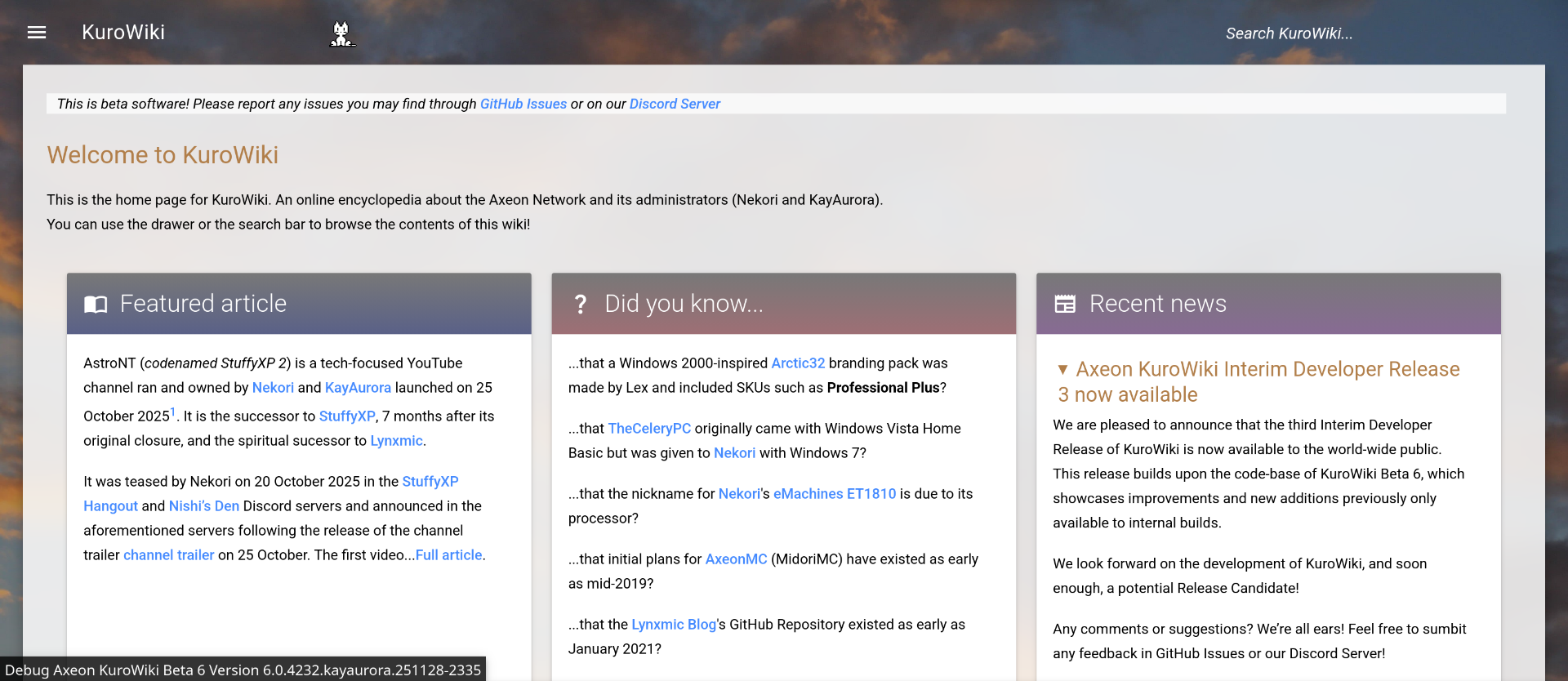Image resolution: width=1568 pixels, height=681 pixels.
Task: Open the Discord Server link
Action: pyautogui.click(x=675, y=104)
